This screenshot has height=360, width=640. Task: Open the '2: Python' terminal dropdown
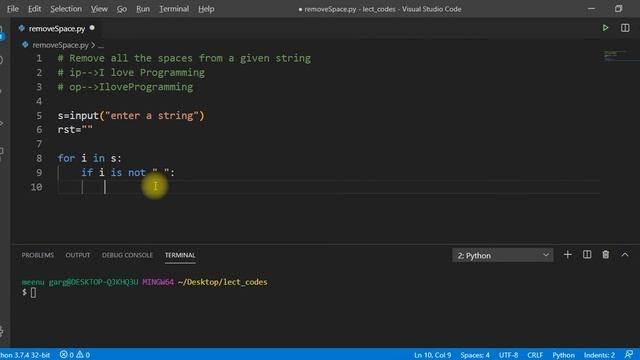(502, 255)
